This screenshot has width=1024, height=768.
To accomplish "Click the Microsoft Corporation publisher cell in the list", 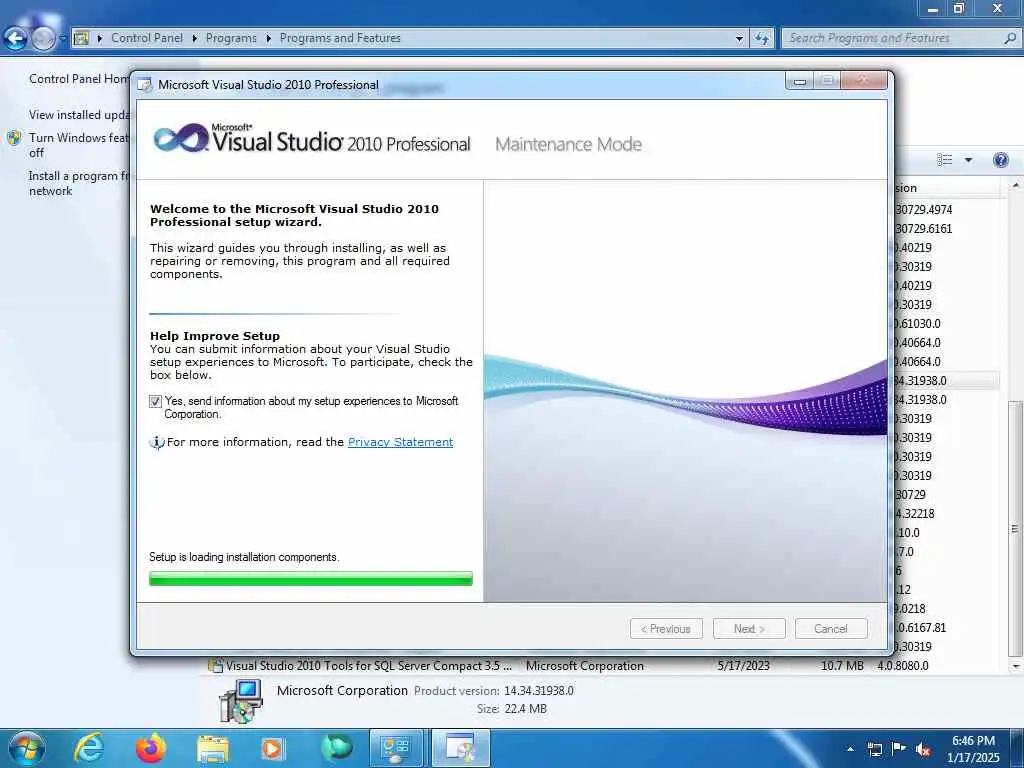I will point(584,666).
